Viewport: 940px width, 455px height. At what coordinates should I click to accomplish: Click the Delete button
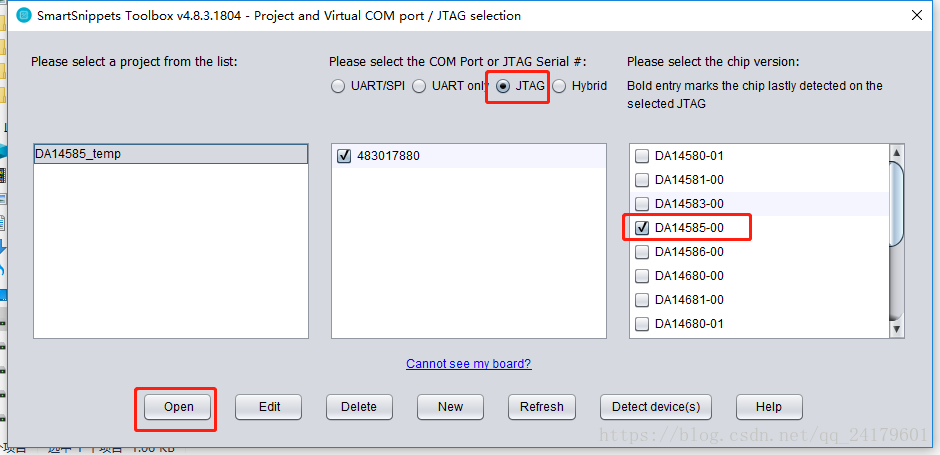tap(359, 407)
